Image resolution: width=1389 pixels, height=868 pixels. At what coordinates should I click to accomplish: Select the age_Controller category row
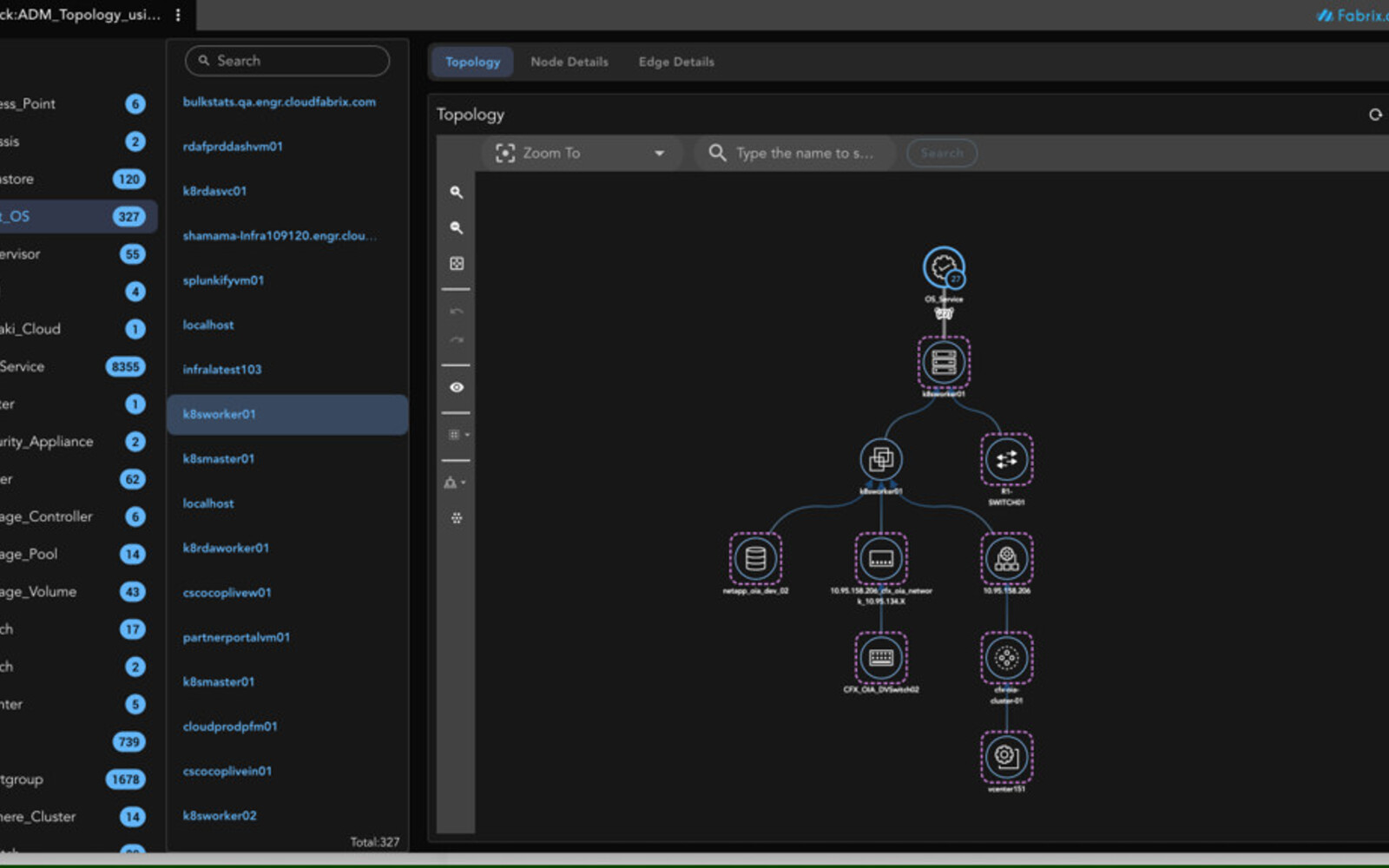78,516
